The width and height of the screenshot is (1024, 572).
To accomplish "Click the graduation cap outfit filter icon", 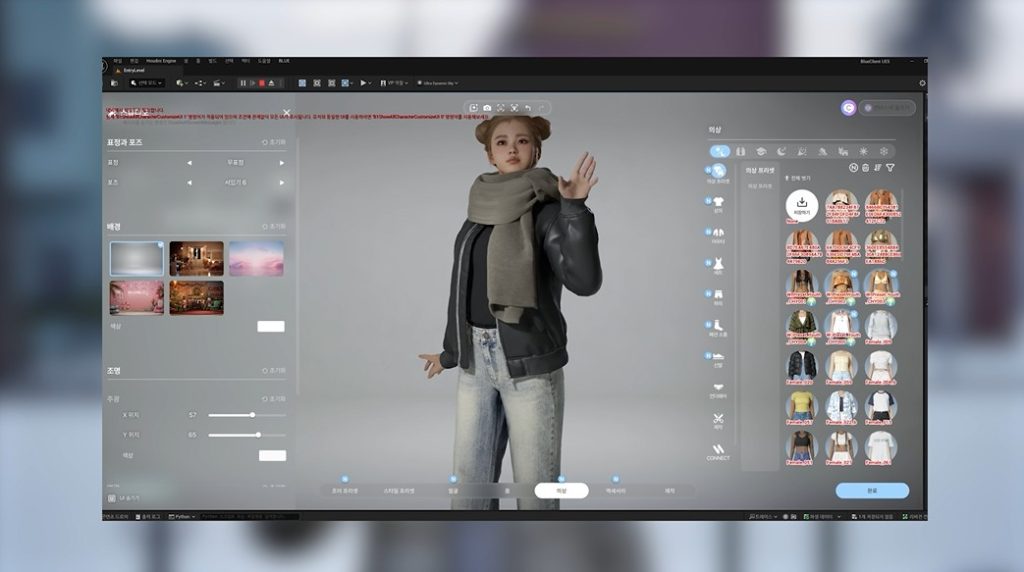I will pos(761,151).
